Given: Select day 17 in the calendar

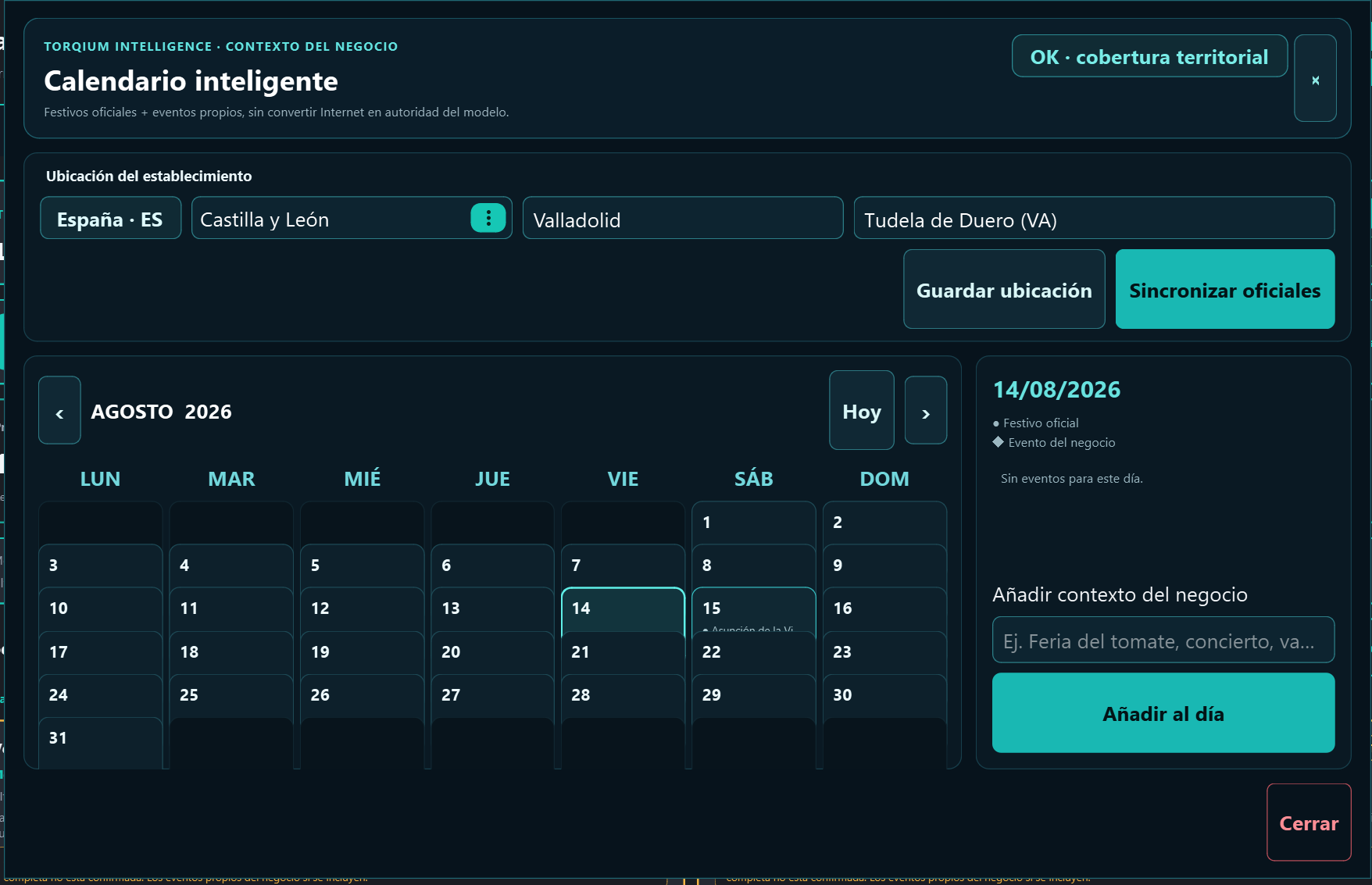Looking at the screenshot, I should pos(101,653).
